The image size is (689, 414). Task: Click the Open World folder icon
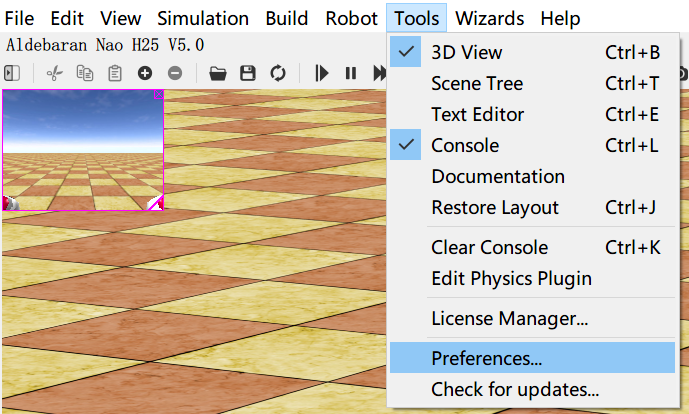pyautogui.click(x=218, y=73)
